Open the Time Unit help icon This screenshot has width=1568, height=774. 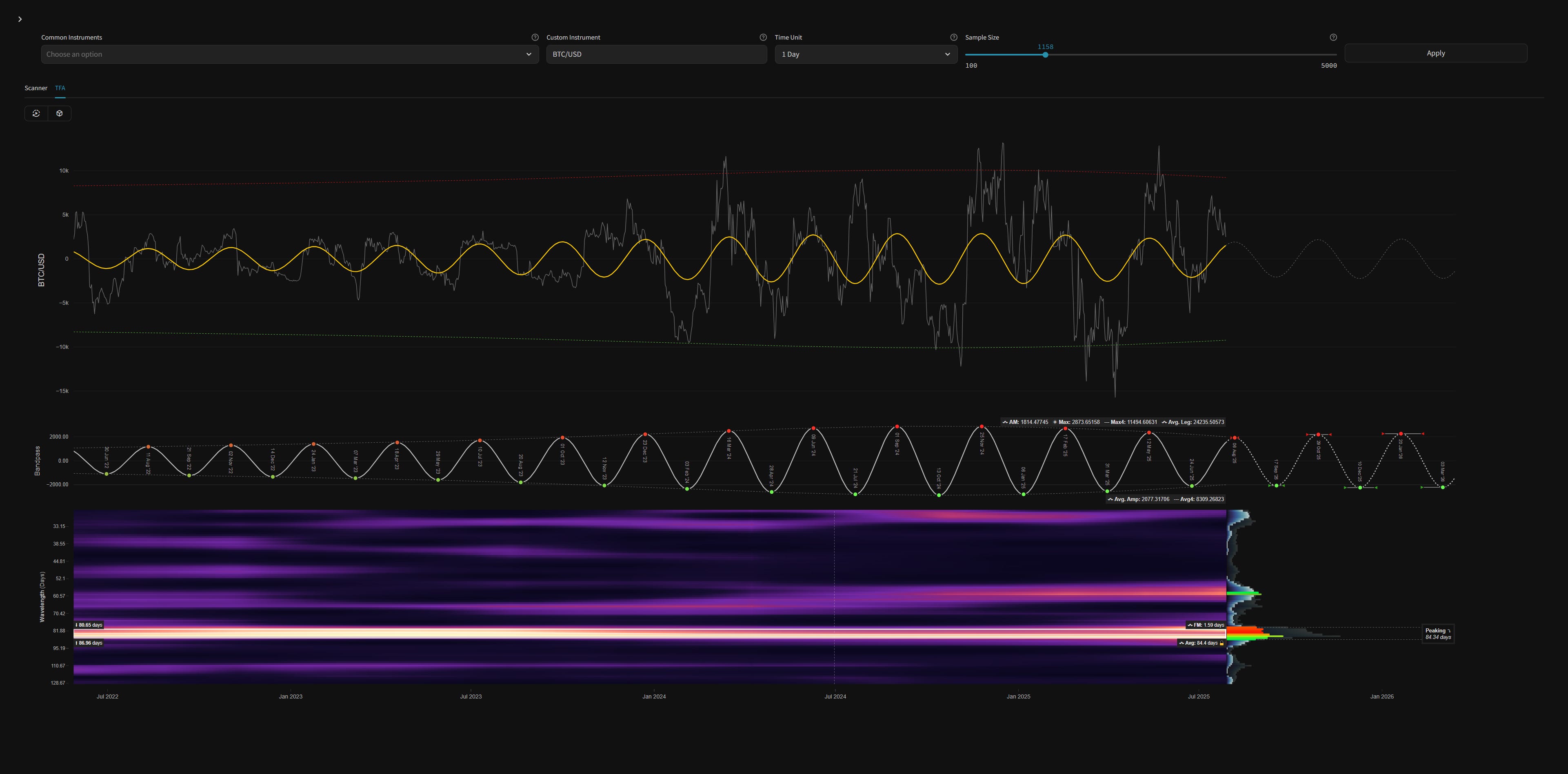click(954, 37)
